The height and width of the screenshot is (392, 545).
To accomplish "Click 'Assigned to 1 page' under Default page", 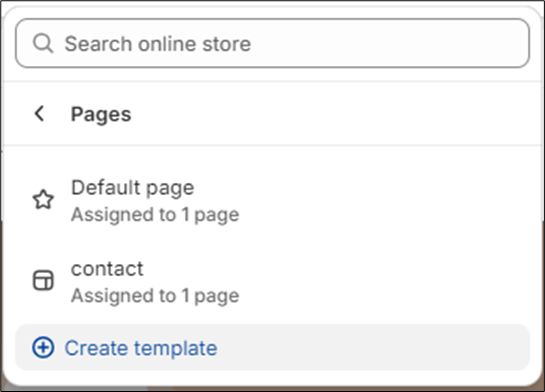I will point(155,214).
